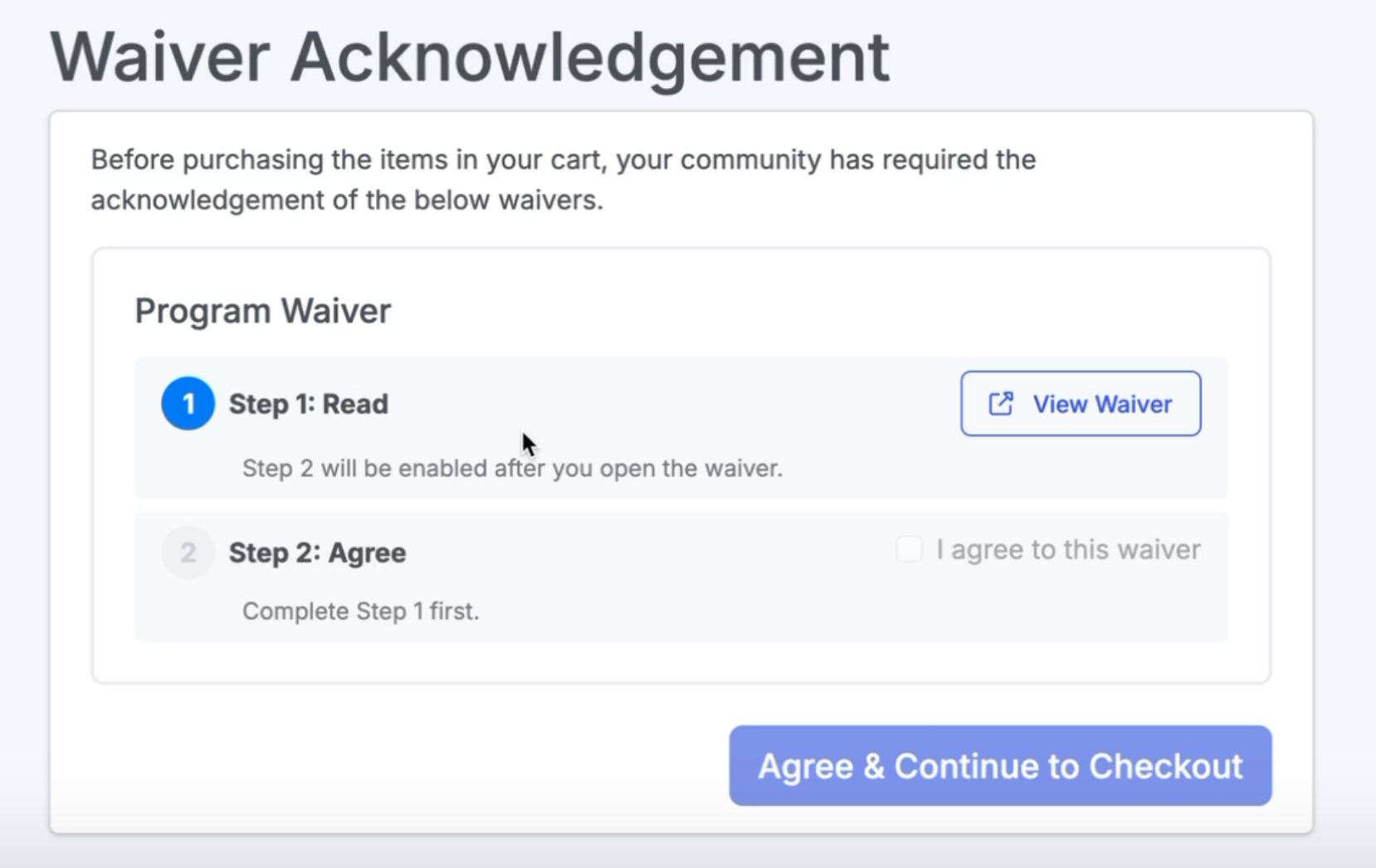Click the Waiver Acknowledgement page heading
This screenshot has height=868, width=1376.
tap(470, 57)
